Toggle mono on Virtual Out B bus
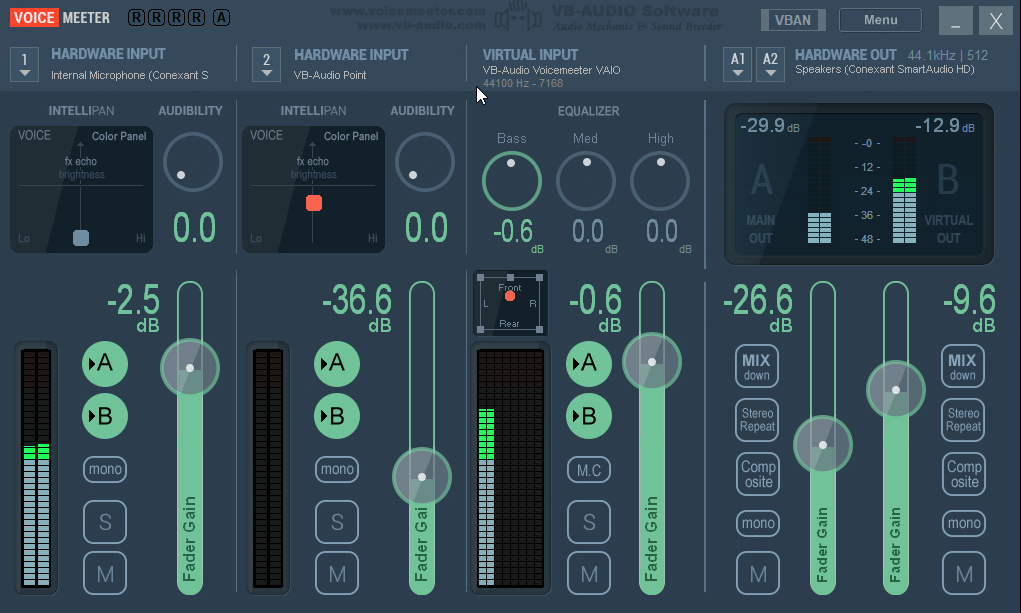The height and width of the screenshot is (613, 1021). 964,523
